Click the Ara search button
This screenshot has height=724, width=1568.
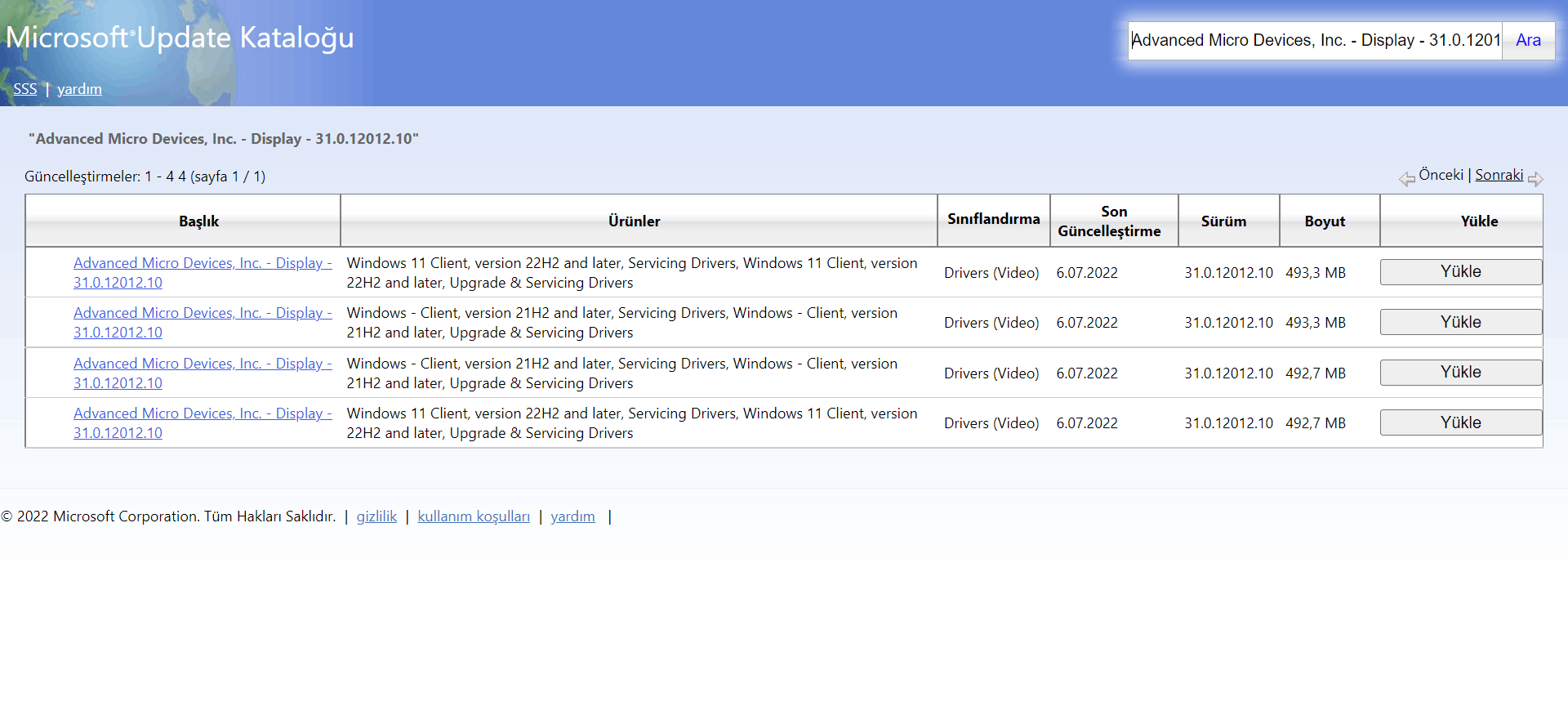[1528, 40]
